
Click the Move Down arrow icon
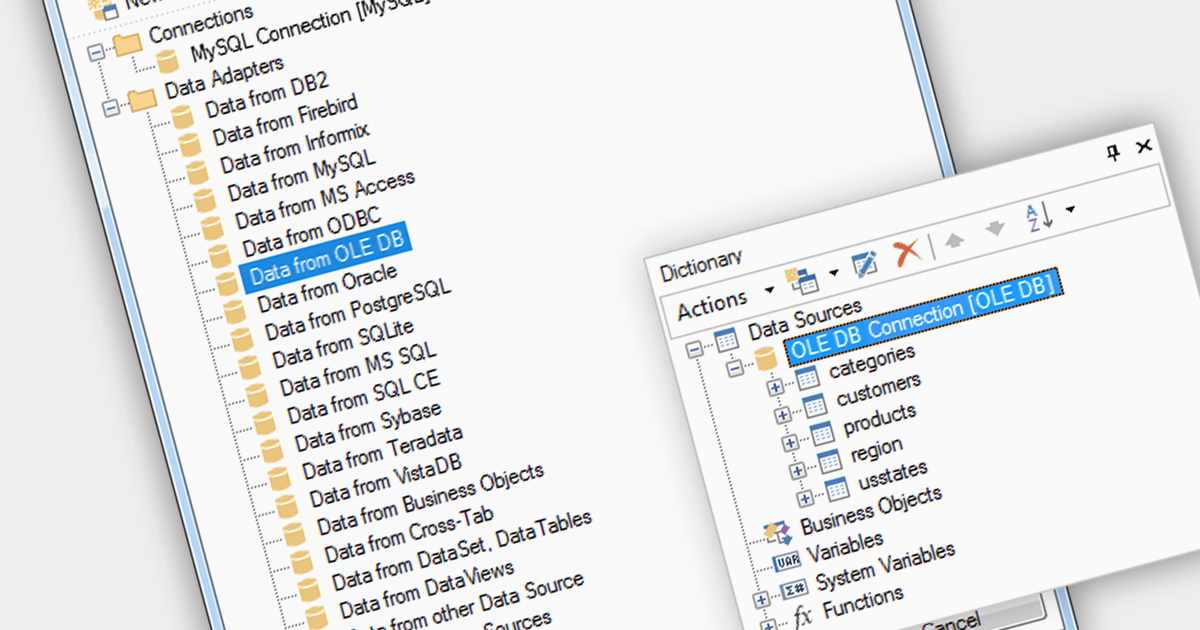(x=994, y=230)
